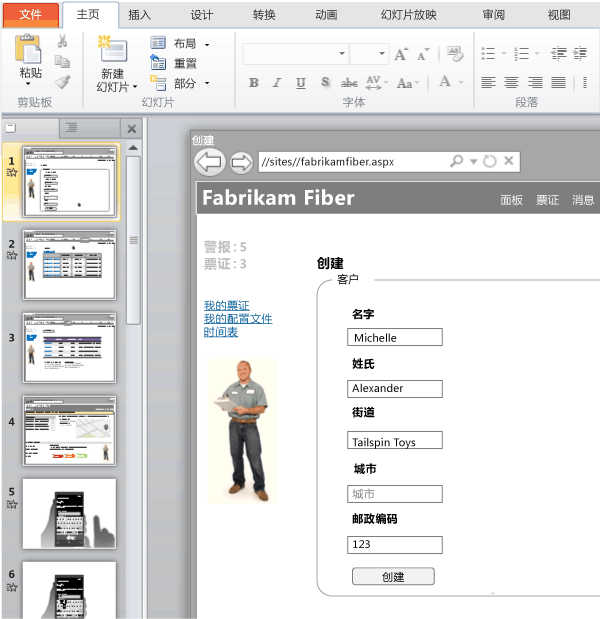Screen dimensions: 600x619
Task: Increase font size with large A icon
Action: coord(401,54)
